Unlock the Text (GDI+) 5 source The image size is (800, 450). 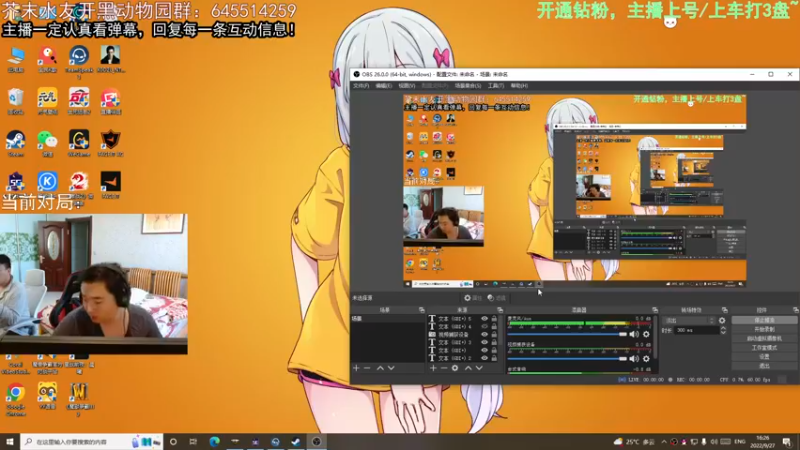tap(494, 318)
